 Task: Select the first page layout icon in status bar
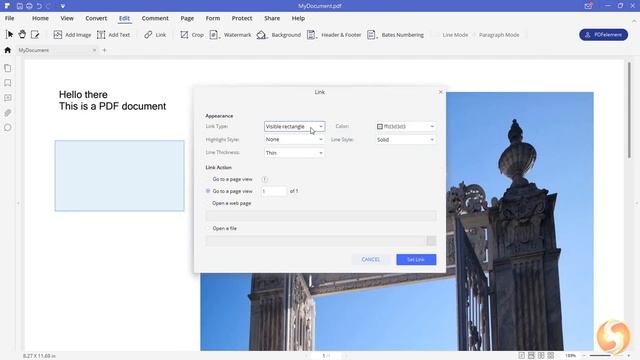522,356
